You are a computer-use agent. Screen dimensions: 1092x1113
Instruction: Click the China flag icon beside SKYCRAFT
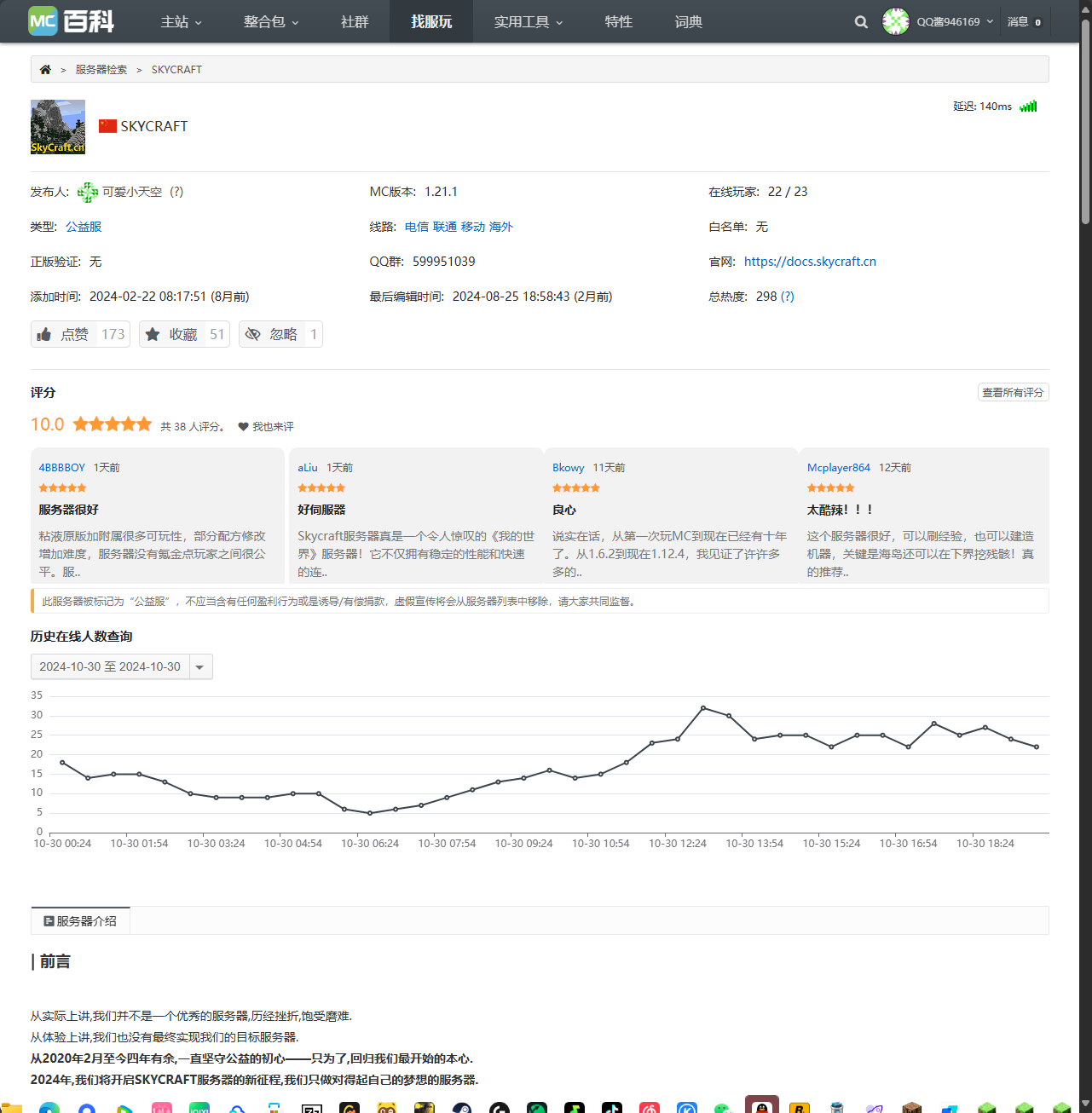tap(107, 126)
